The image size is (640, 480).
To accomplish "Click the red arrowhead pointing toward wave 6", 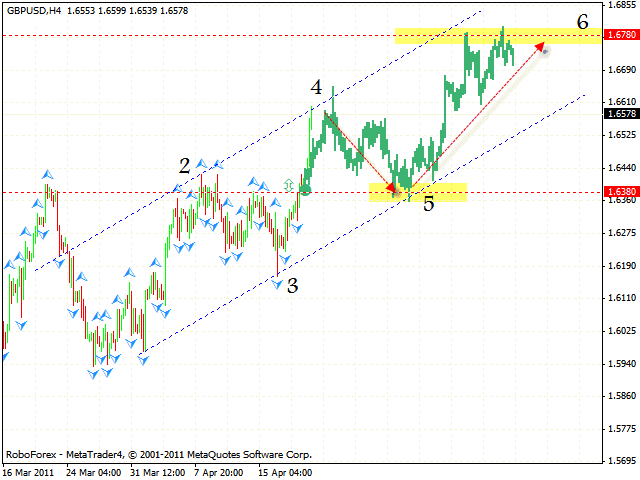I will [540, 45].
